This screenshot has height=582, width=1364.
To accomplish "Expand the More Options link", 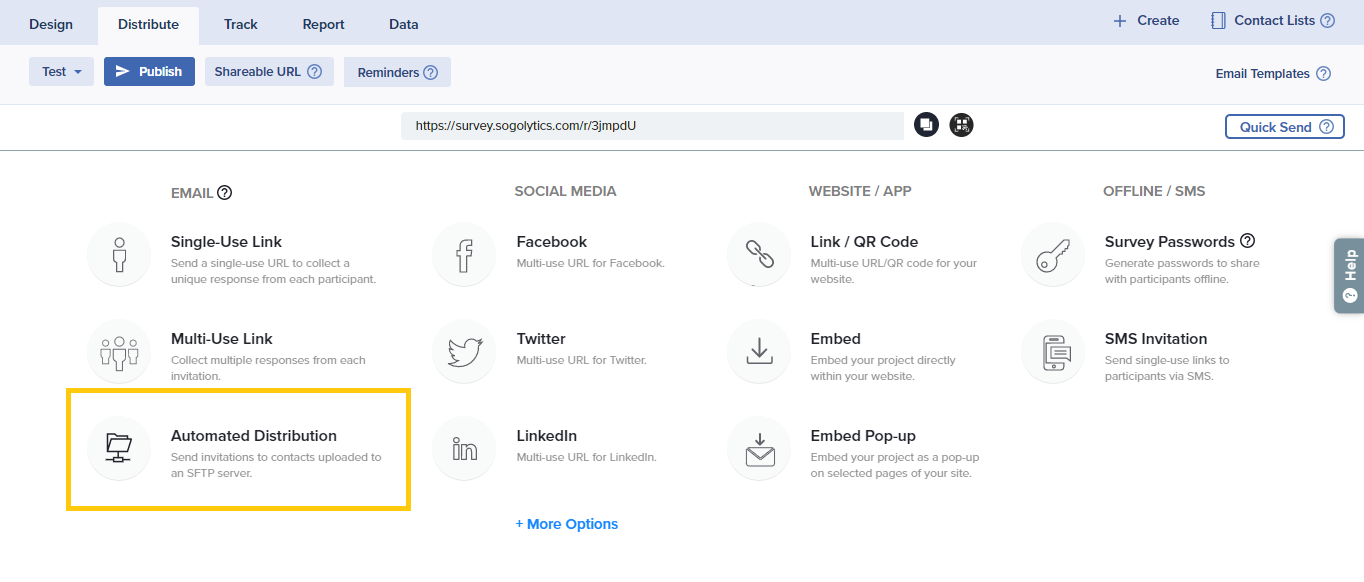I will pos(567,524).
